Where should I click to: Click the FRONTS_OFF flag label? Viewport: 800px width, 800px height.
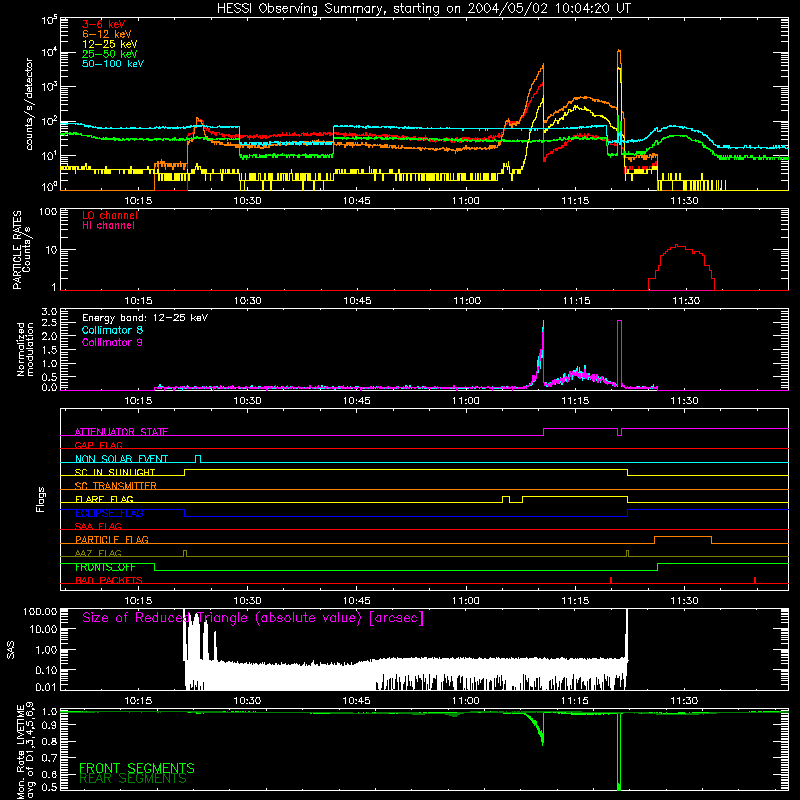click(x=105, y=567)
